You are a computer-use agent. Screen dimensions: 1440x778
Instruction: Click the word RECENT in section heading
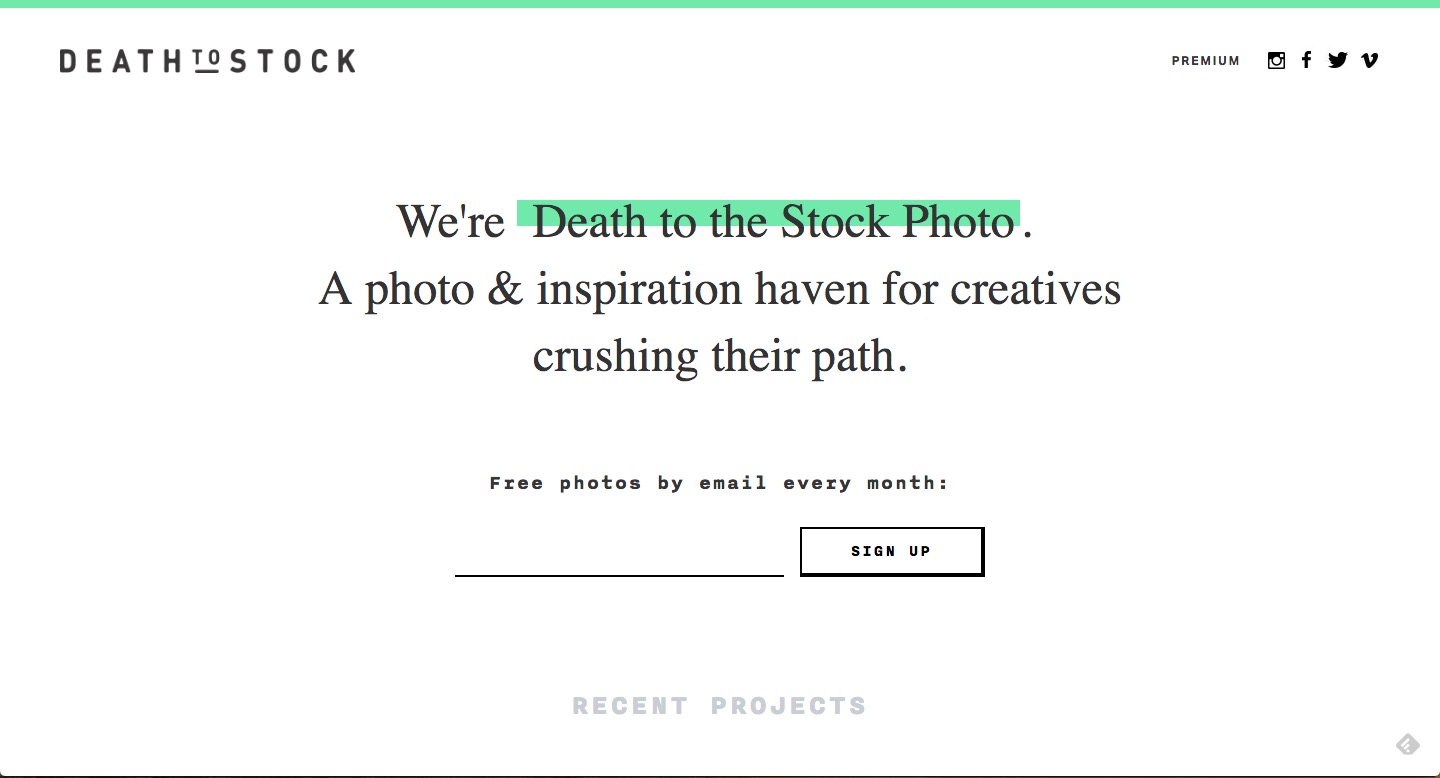click(x=630, y=706)
